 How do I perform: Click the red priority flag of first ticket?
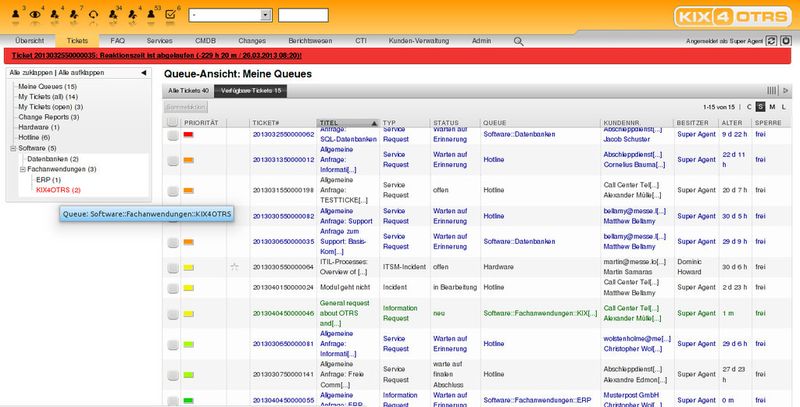point(188,135)
